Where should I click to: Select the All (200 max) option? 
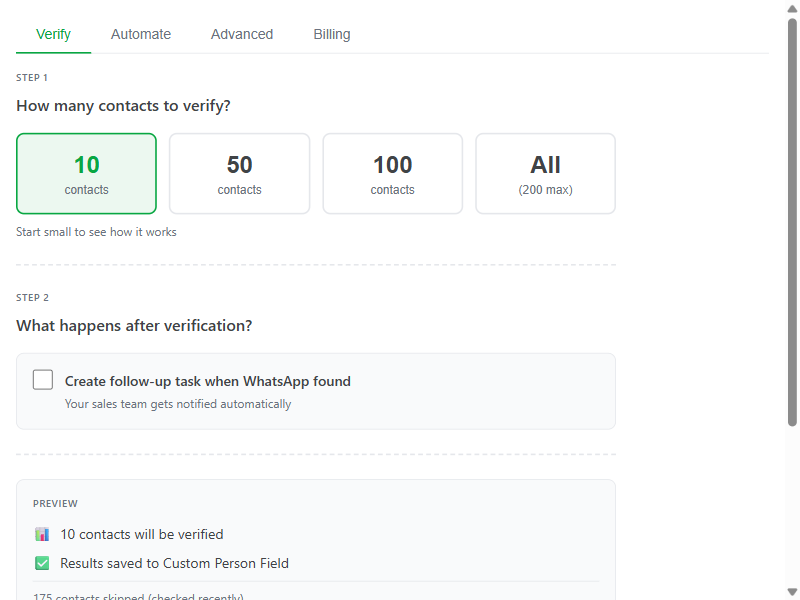[x=545, y=172]
